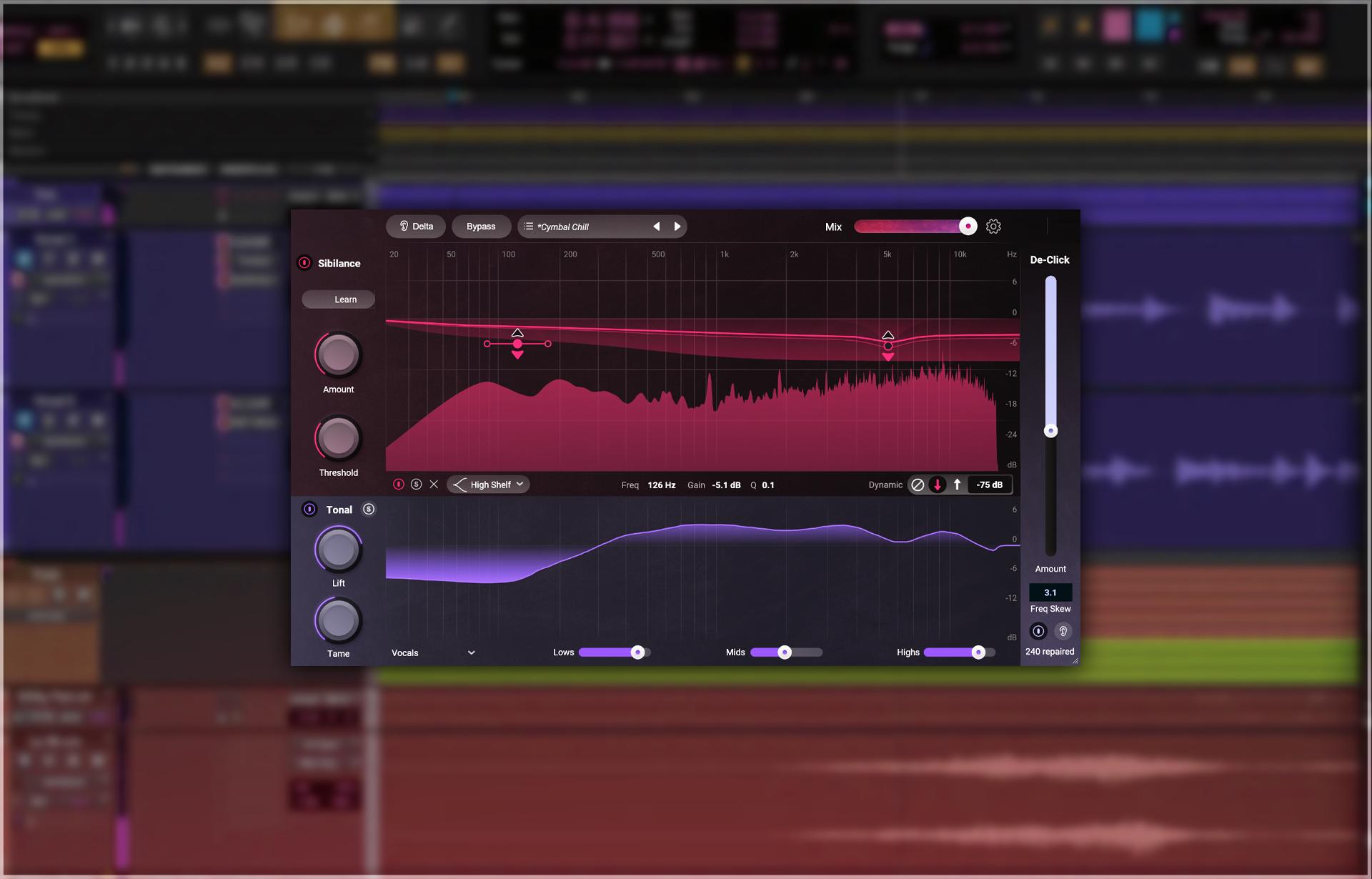Adjust the Mids slider
This screenshot has width=1372, height=879.
click(x=786, y=652)
